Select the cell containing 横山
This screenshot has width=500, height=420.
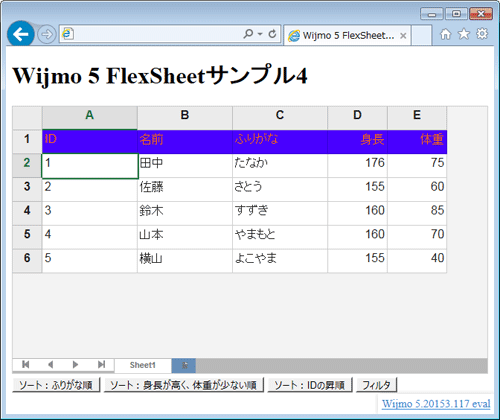point(185,261)
